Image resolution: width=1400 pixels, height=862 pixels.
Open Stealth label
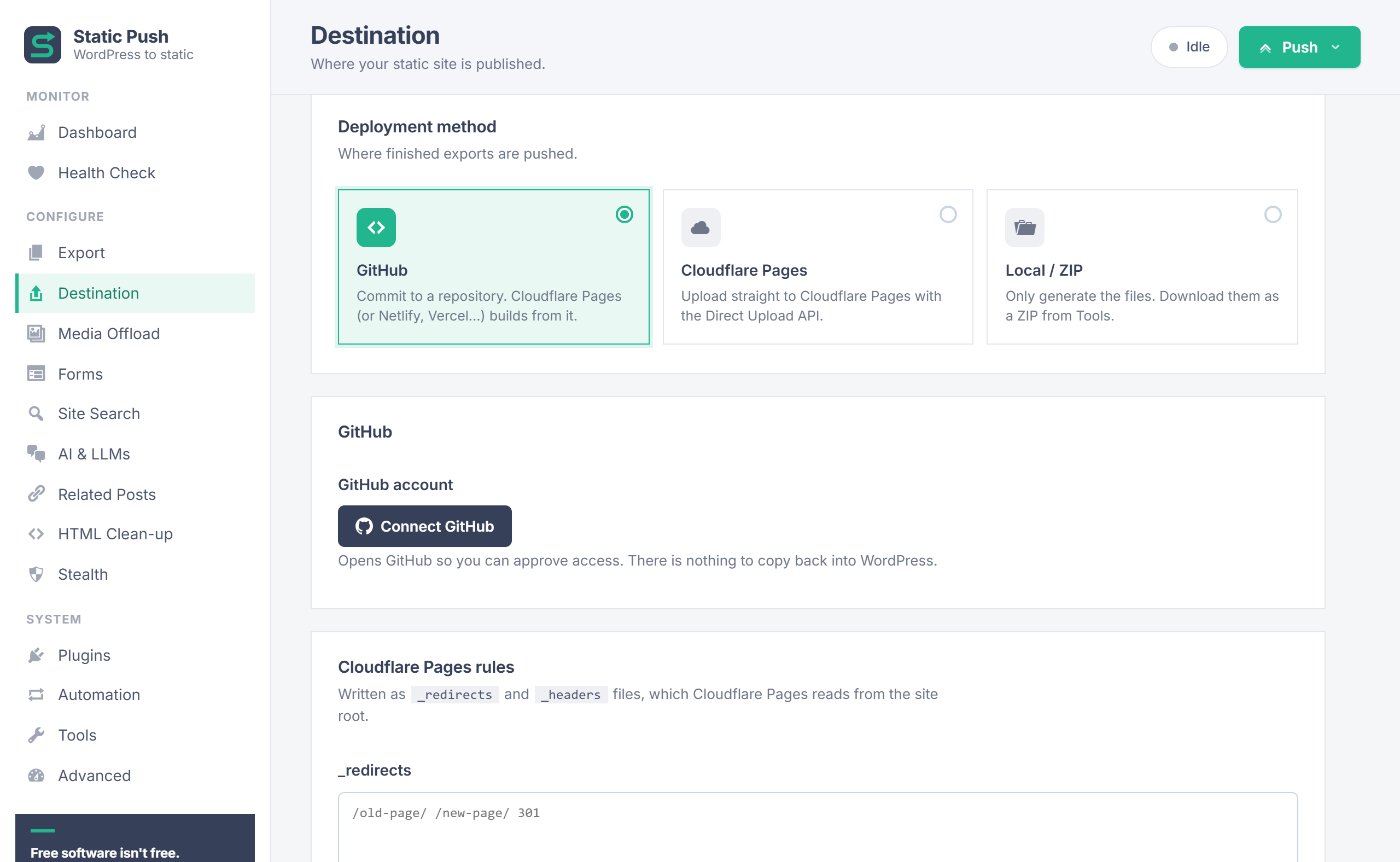pyautogui.click(x=83, y=574)
